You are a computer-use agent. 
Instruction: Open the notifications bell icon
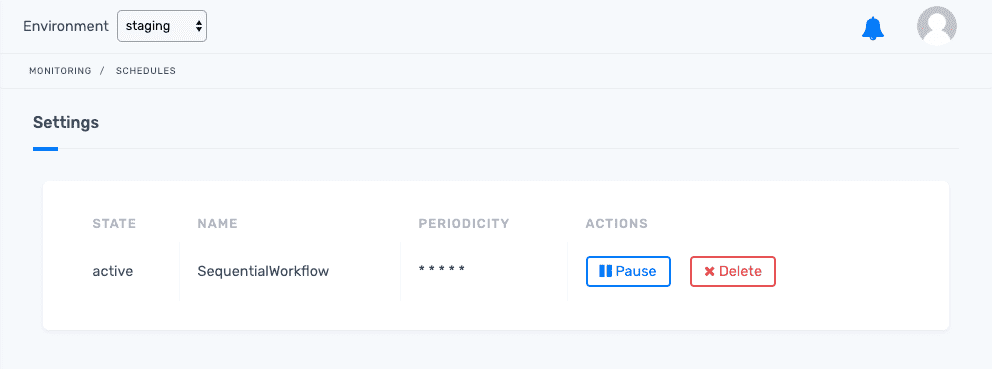pyautogui.click(x=873, y=28)
